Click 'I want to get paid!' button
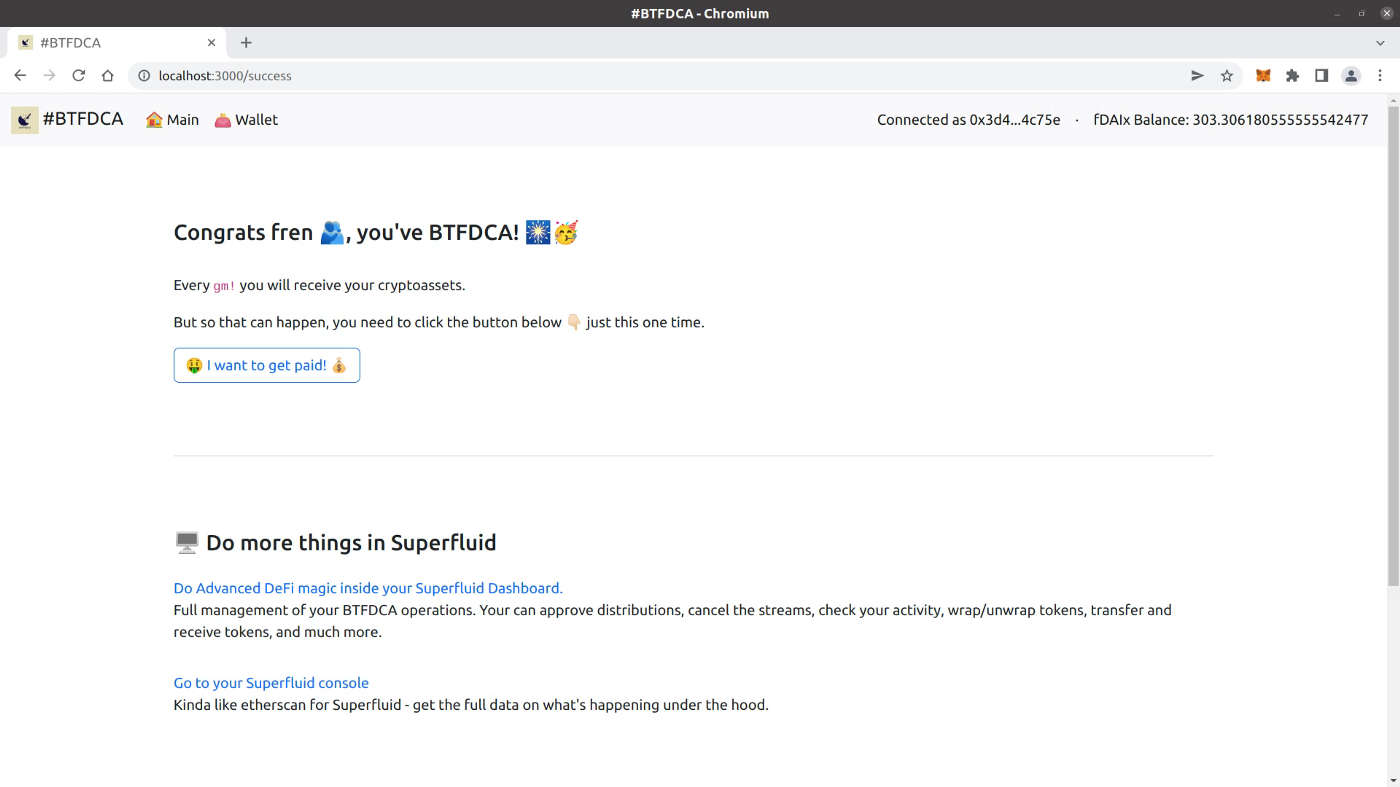 click(267, 365)
